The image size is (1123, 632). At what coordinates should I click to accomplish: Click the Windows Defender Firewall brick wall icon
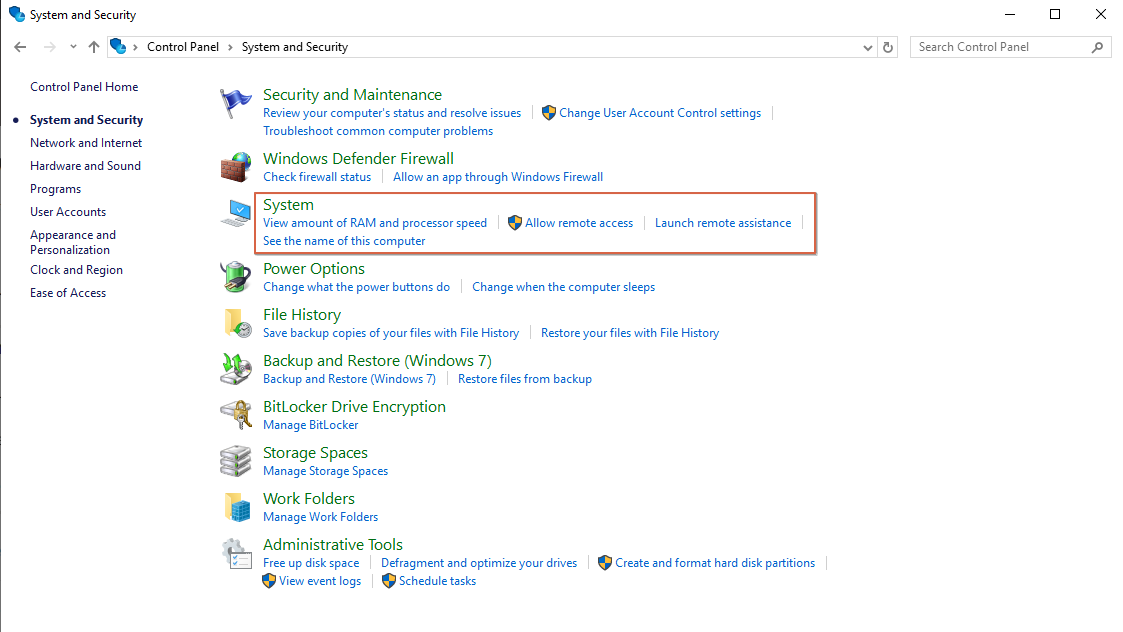point(236,167)
